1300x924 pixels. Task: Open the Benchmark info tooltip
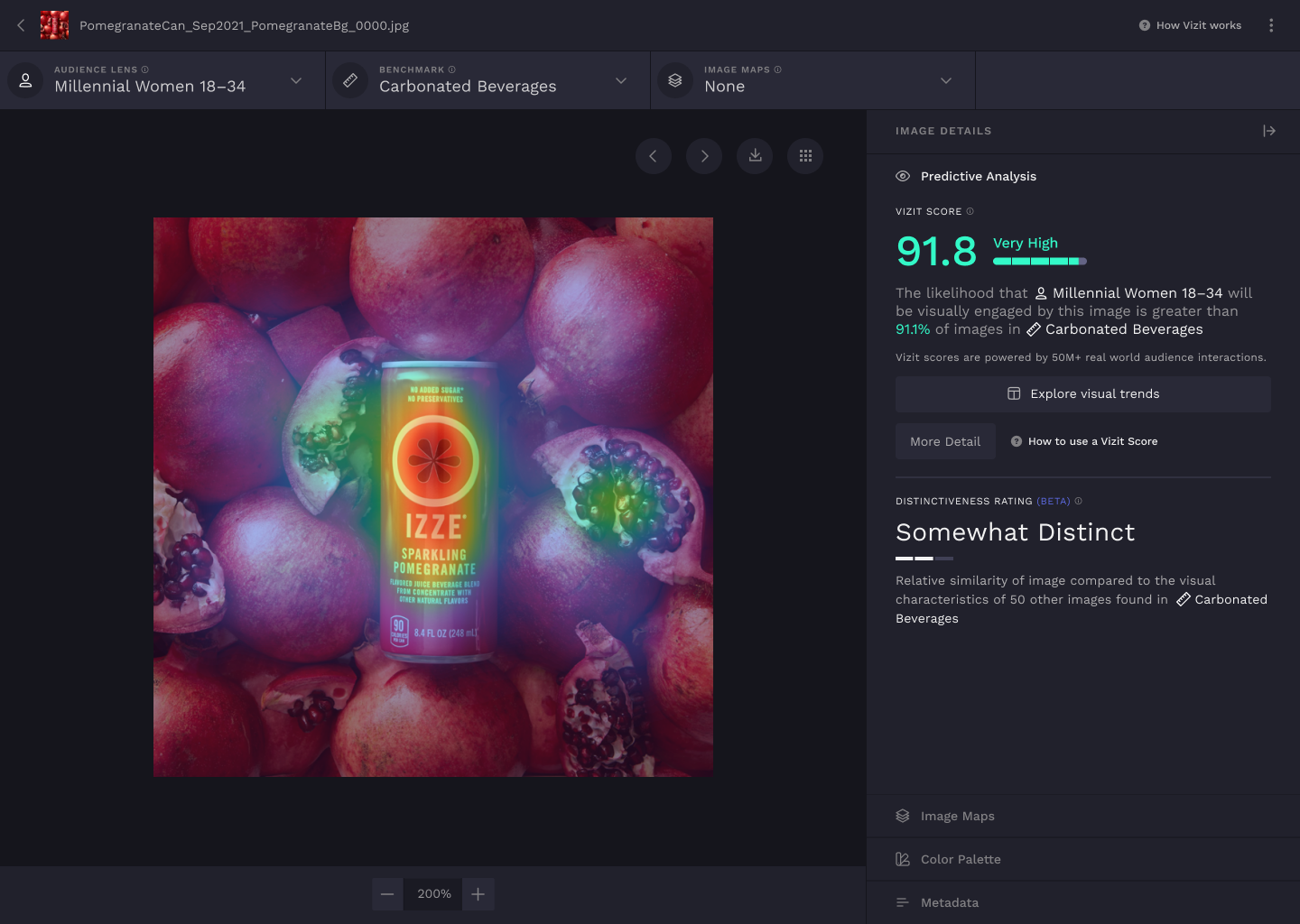pos(452,69)
